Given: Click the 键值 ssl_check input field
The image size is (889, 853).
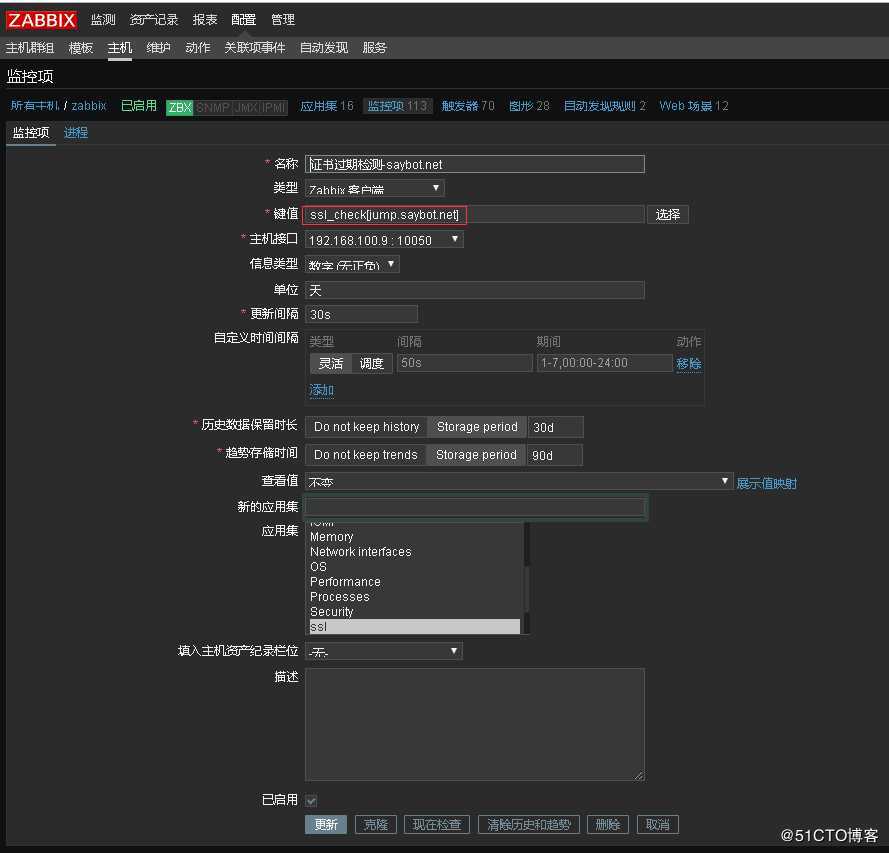Looking at the screenshot, I should (475, 215).
